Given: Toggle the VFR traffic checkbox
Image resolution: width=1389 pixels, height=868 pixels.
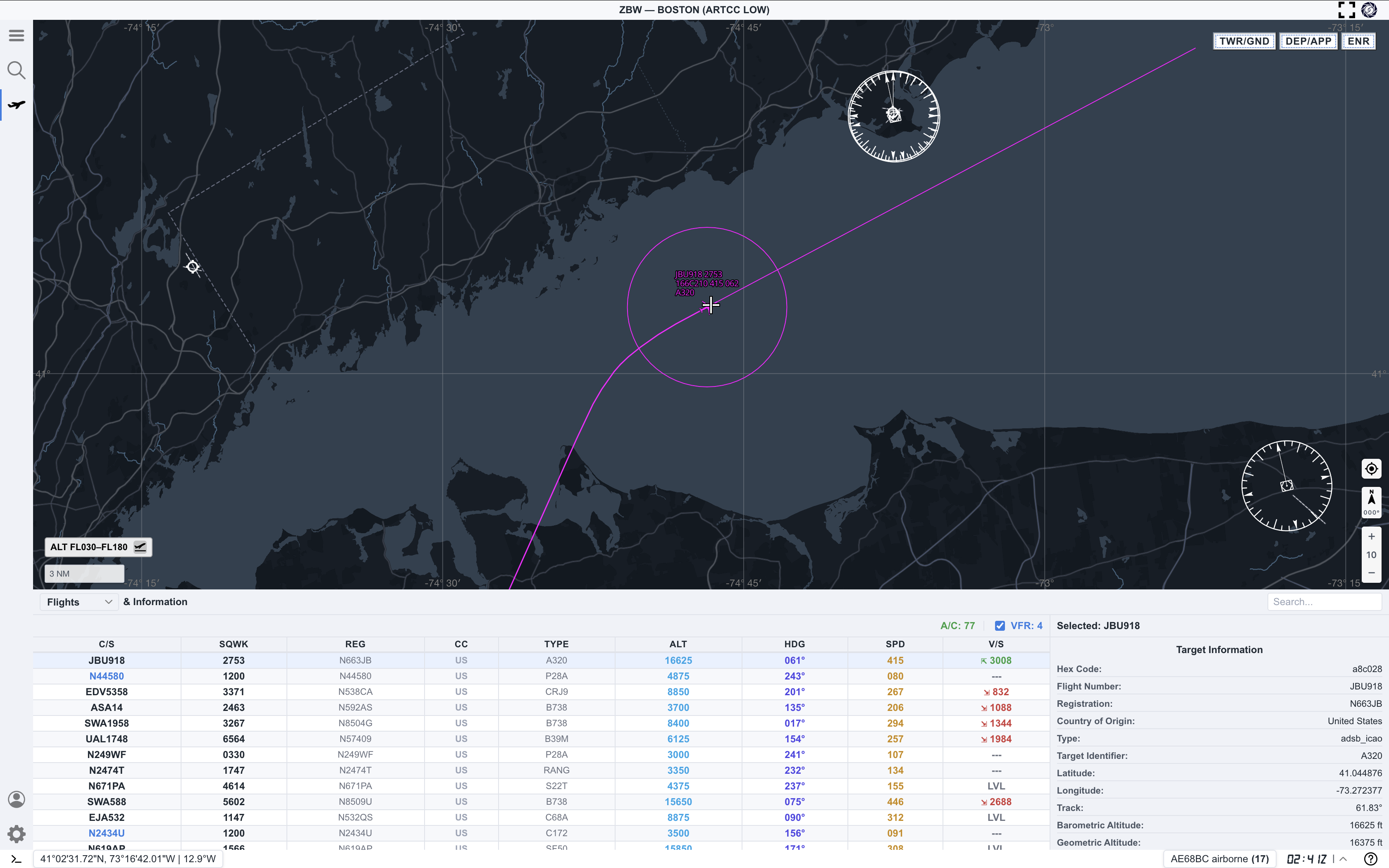Looking at the screenshot, I should tap(1000, 625).
